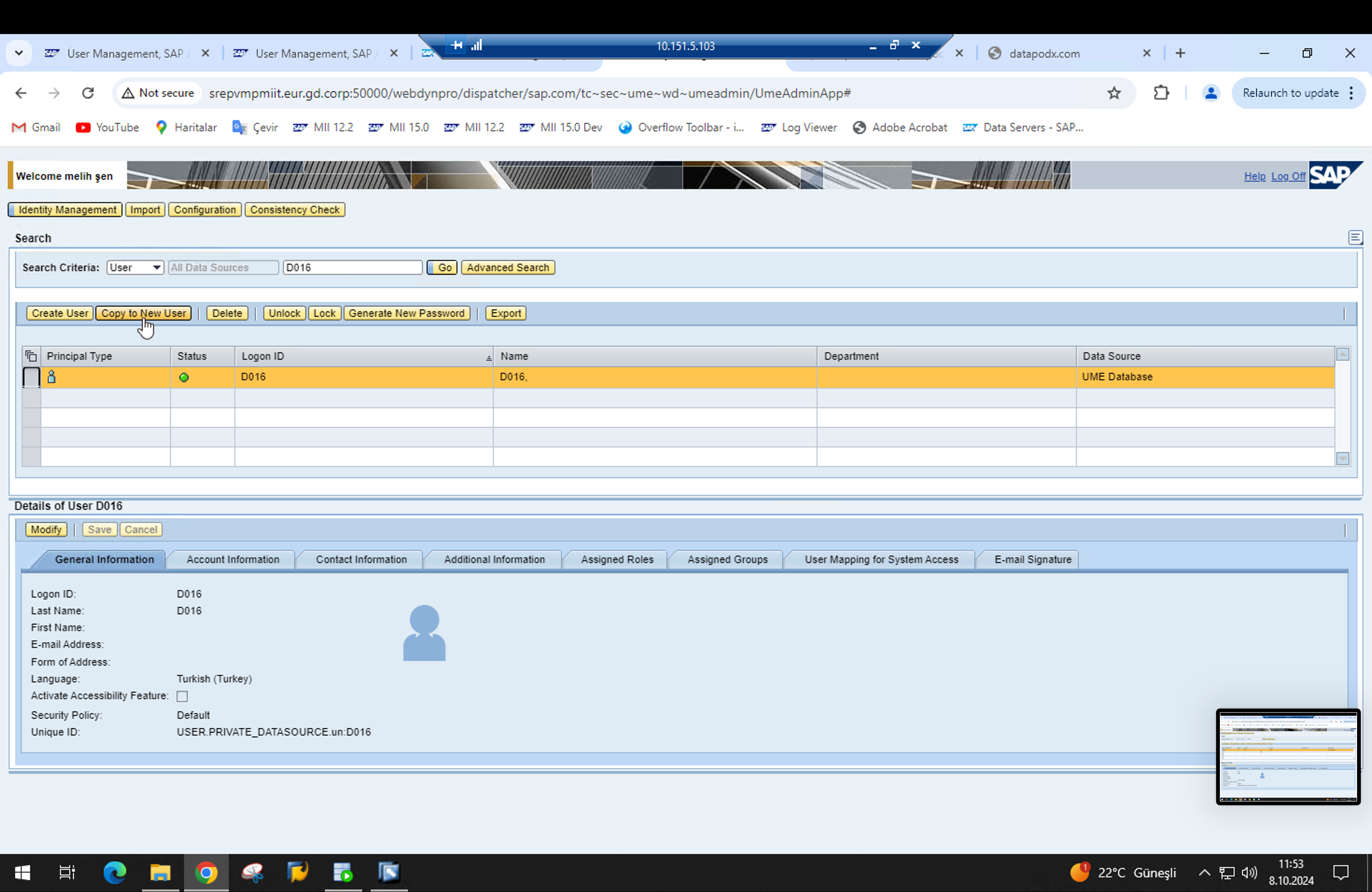This screenshot has width=1372, height=892.
Task: Open the Chrome profile avatar icon
Action: tap(1211, 93)
